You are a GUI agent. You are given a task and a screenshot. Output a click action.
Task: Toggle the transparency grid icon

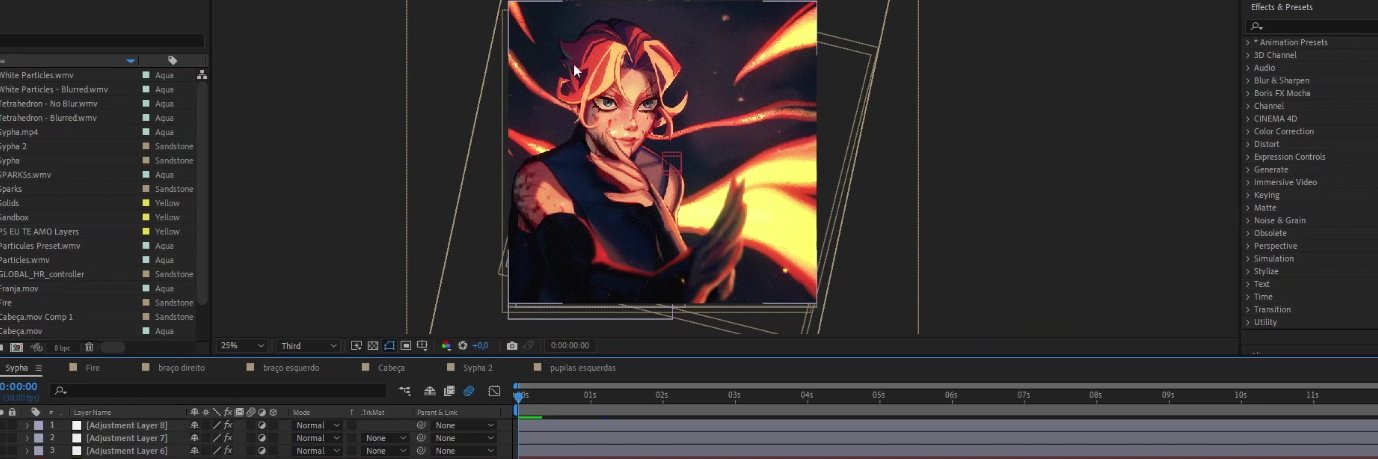pos(373,345)
